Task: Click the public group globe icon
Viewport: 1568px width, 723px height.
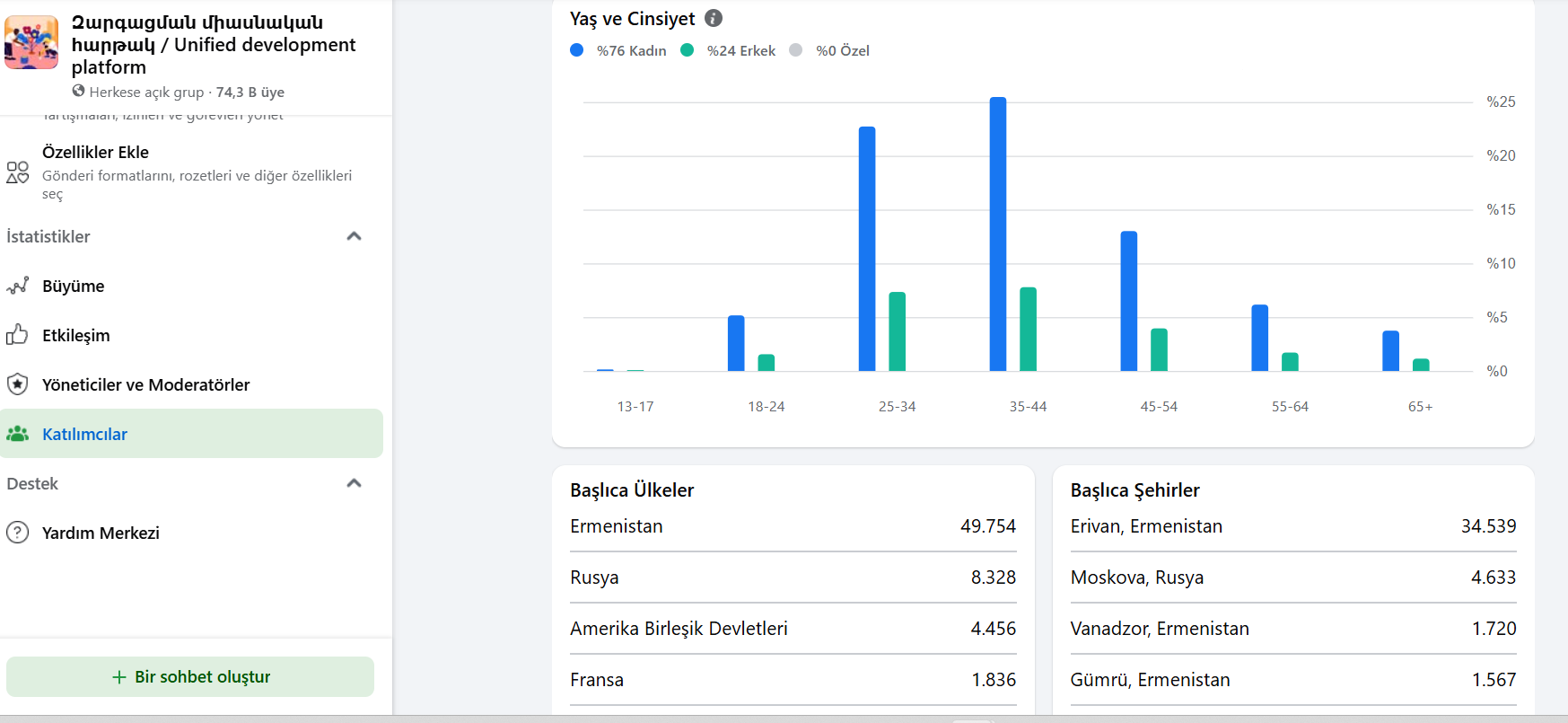Action: point(79,91)
